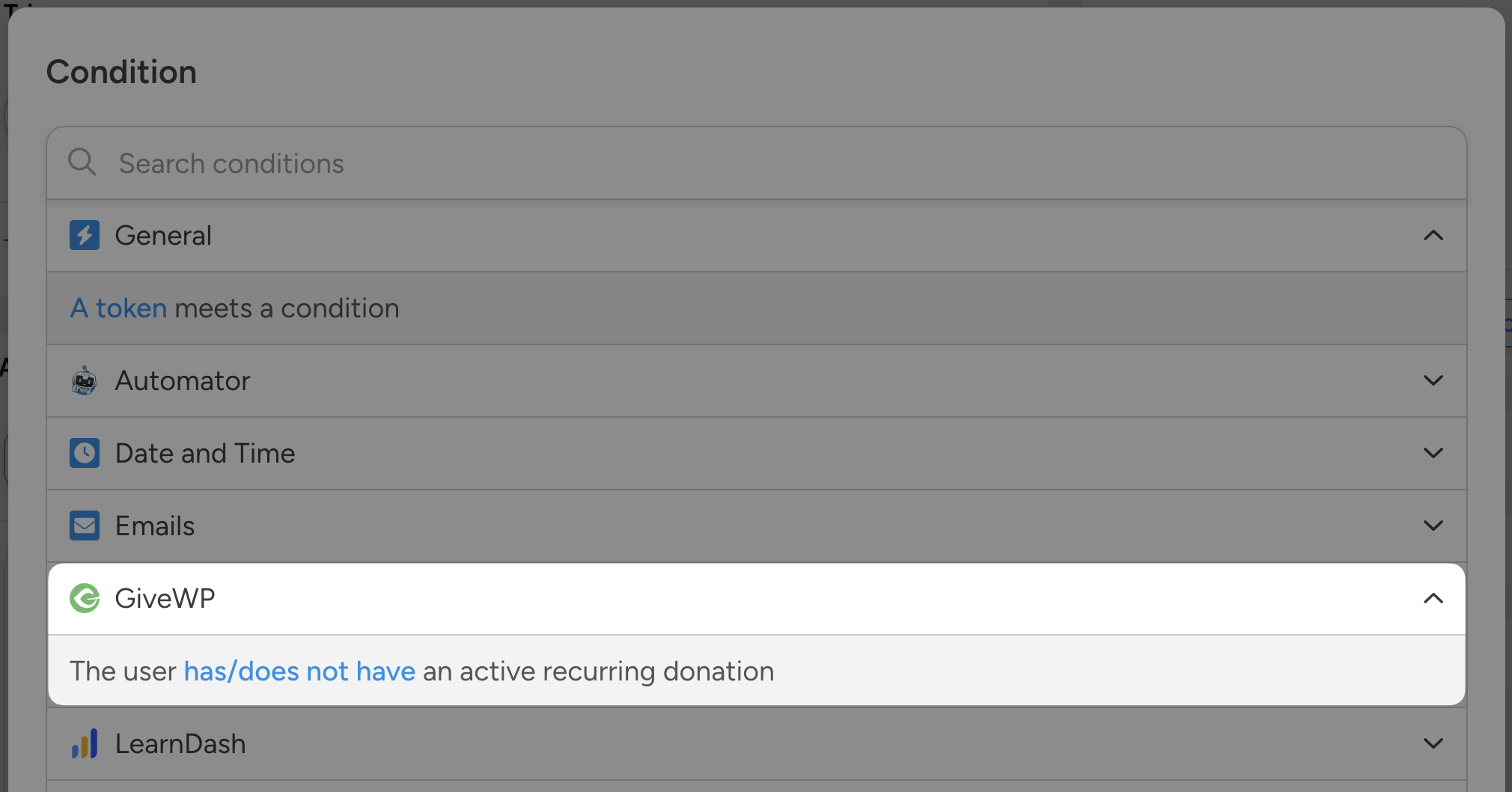Click the LearnDash bar chart icon
Image resolution: width=1512 pixels, height=792 pixels.
[85, 744]
